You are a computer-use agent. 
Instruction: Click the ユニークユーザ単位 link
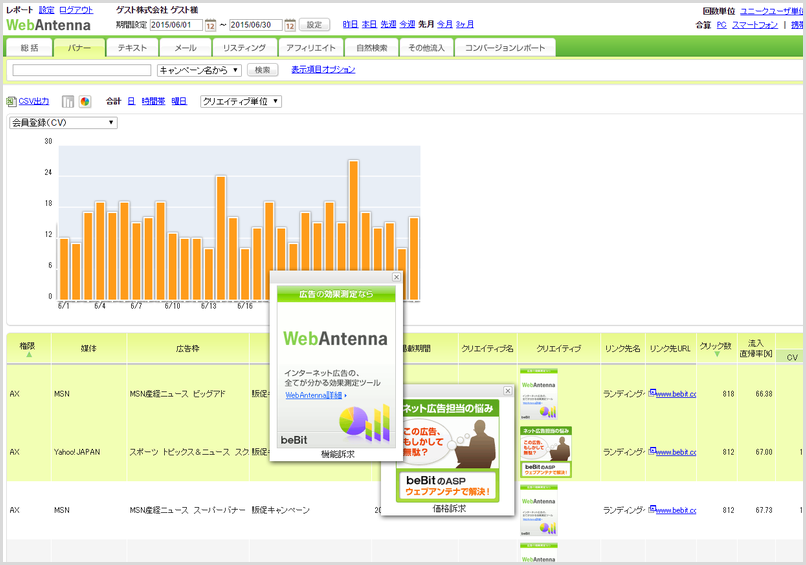(x=772, y=11)
